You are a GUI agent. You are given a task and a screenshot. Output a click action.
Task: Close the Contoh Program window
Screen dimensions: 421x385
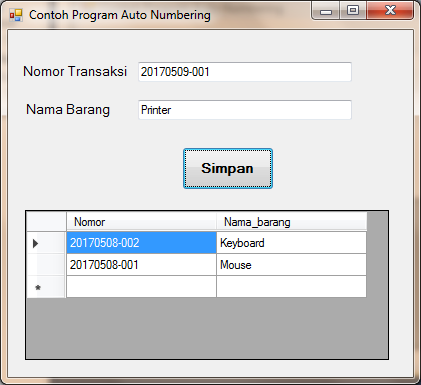[x=390, y=11]
